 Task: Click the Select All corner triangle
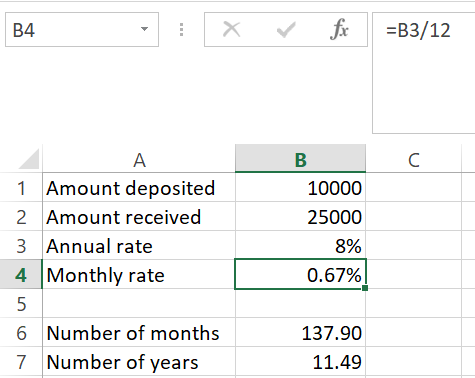(x=29, y=159)
